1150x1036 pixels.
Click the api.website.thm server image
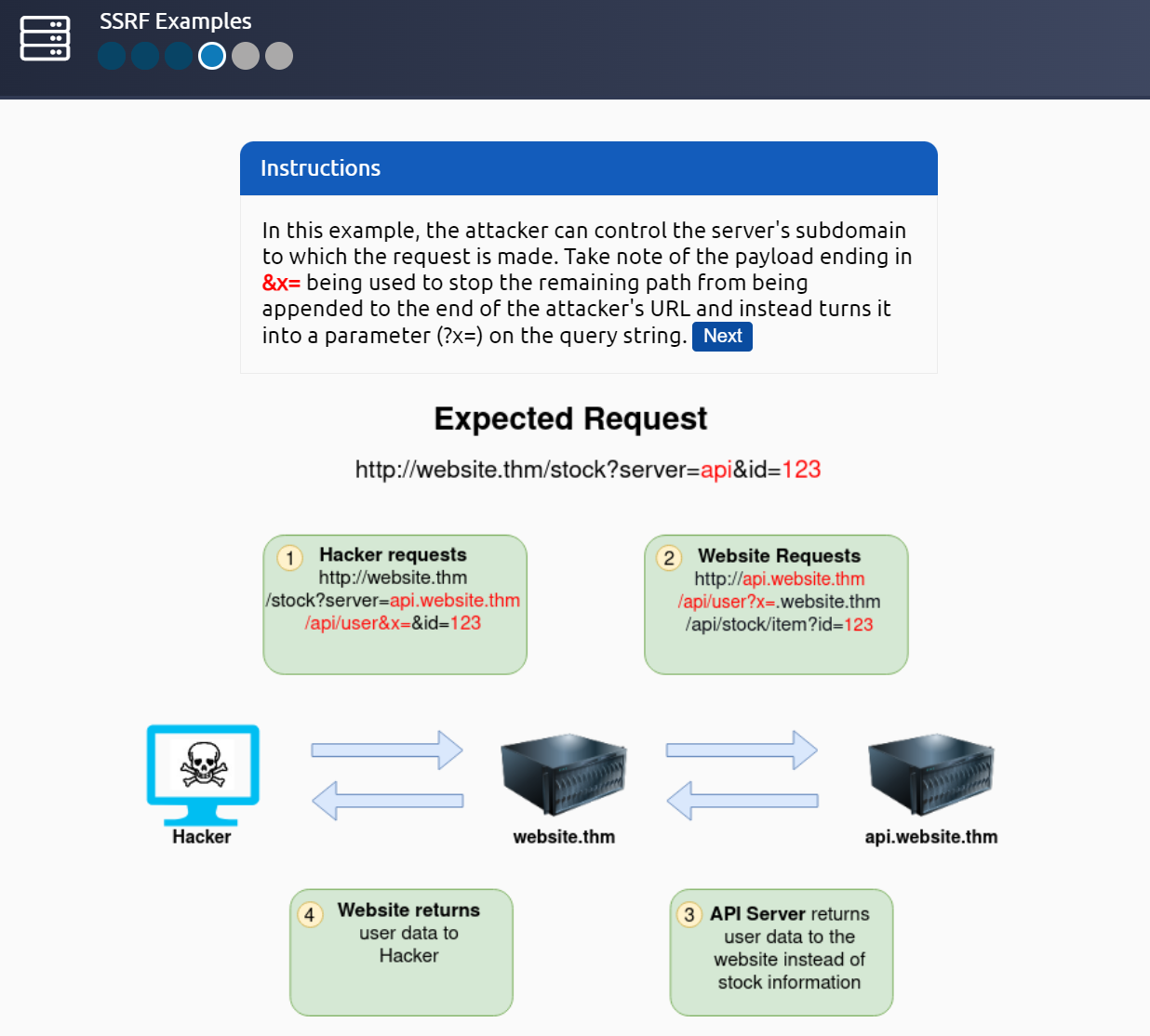point(930,774)
